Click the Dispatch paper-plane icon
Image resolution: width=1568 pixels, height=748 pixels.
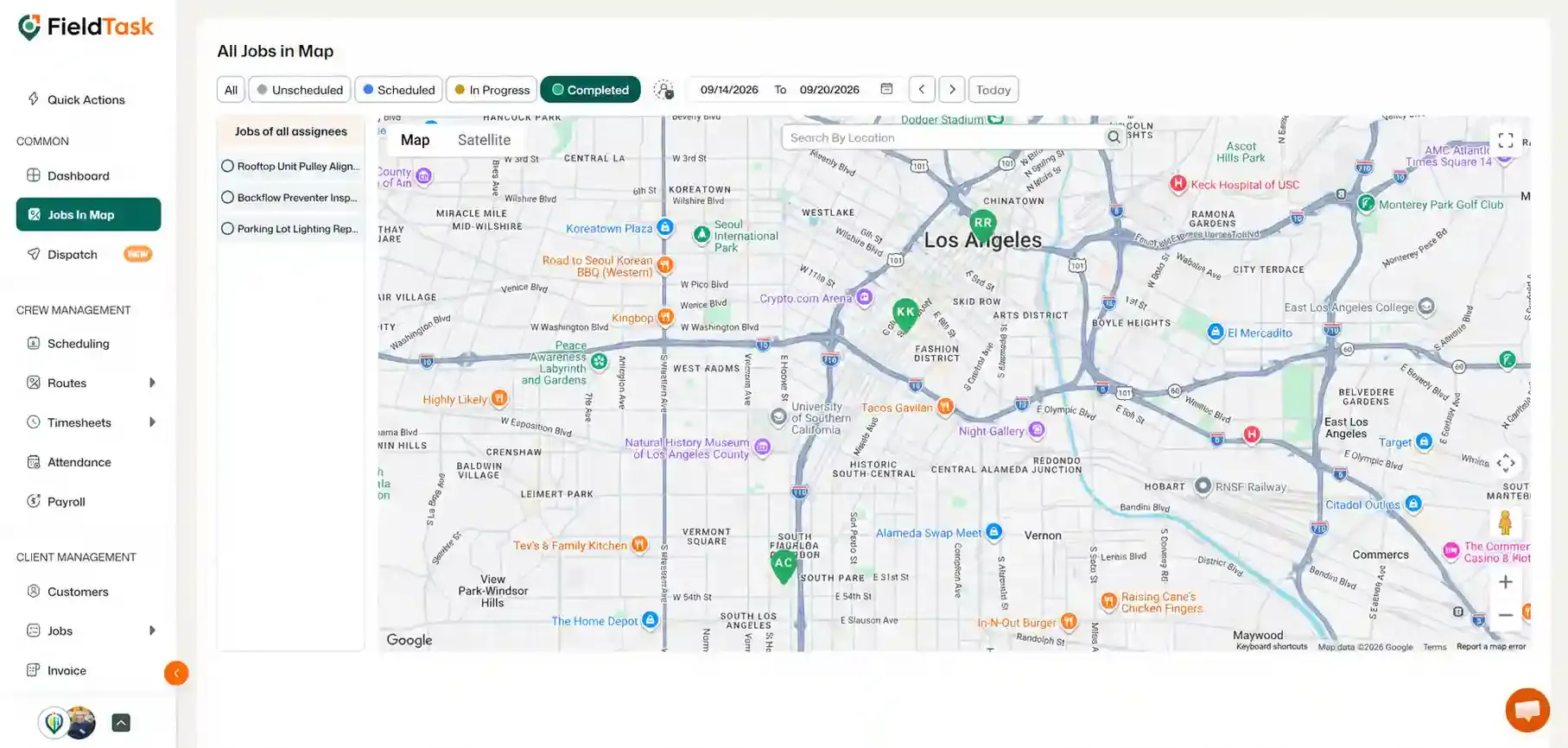pyautogui.click(x=34, y=254)
